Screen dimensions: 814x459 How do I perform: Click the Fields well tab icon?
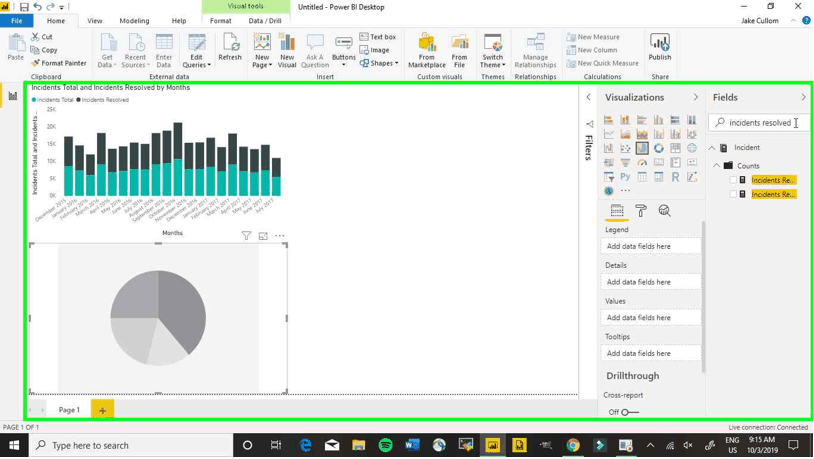(617, 211)
